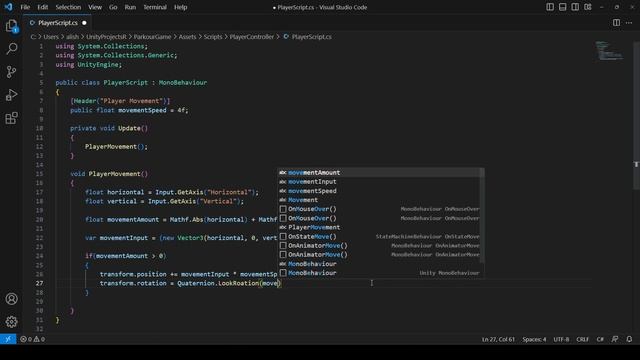
Task: Open editor More Actions ellipsis
Action: click(x=629, y=23)
